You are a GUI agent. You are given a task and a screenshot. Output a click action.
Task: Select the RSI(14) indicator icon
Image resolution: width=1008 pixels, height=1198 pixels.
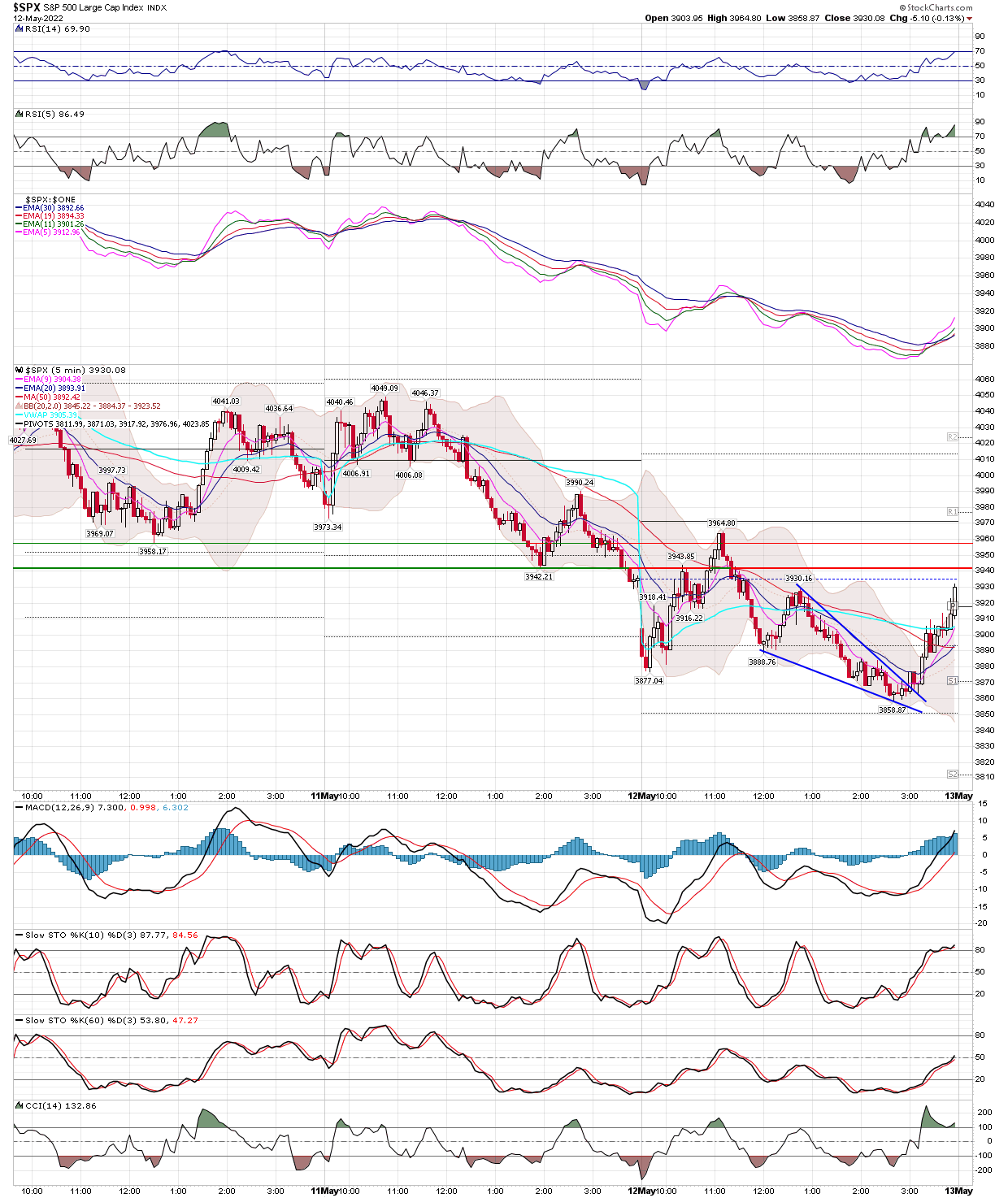[x=20, y=28]
